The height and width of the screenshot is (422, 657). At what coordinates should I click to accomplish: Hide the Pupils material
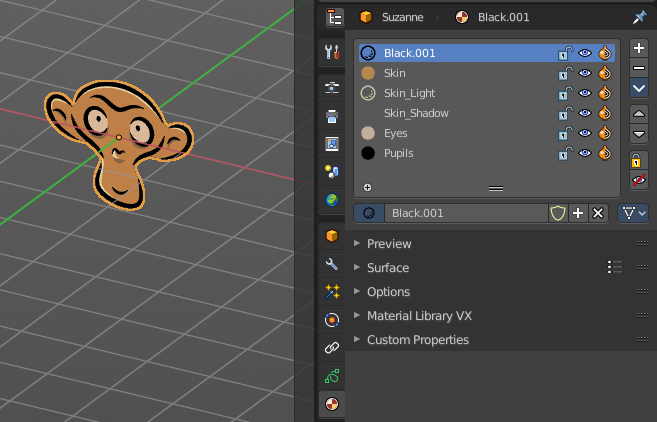[x=585, y=153]
